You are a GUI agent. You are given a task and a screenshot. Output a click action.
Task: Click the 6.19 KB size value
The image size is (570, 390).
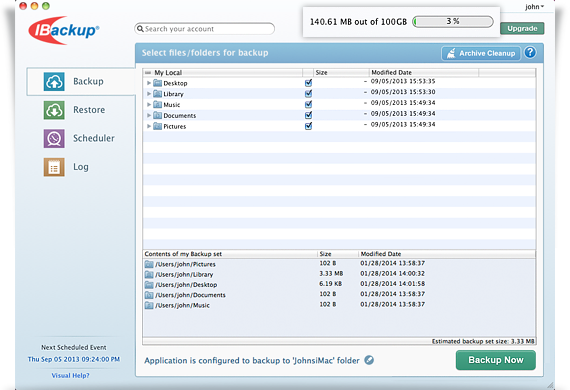(330, 284)
